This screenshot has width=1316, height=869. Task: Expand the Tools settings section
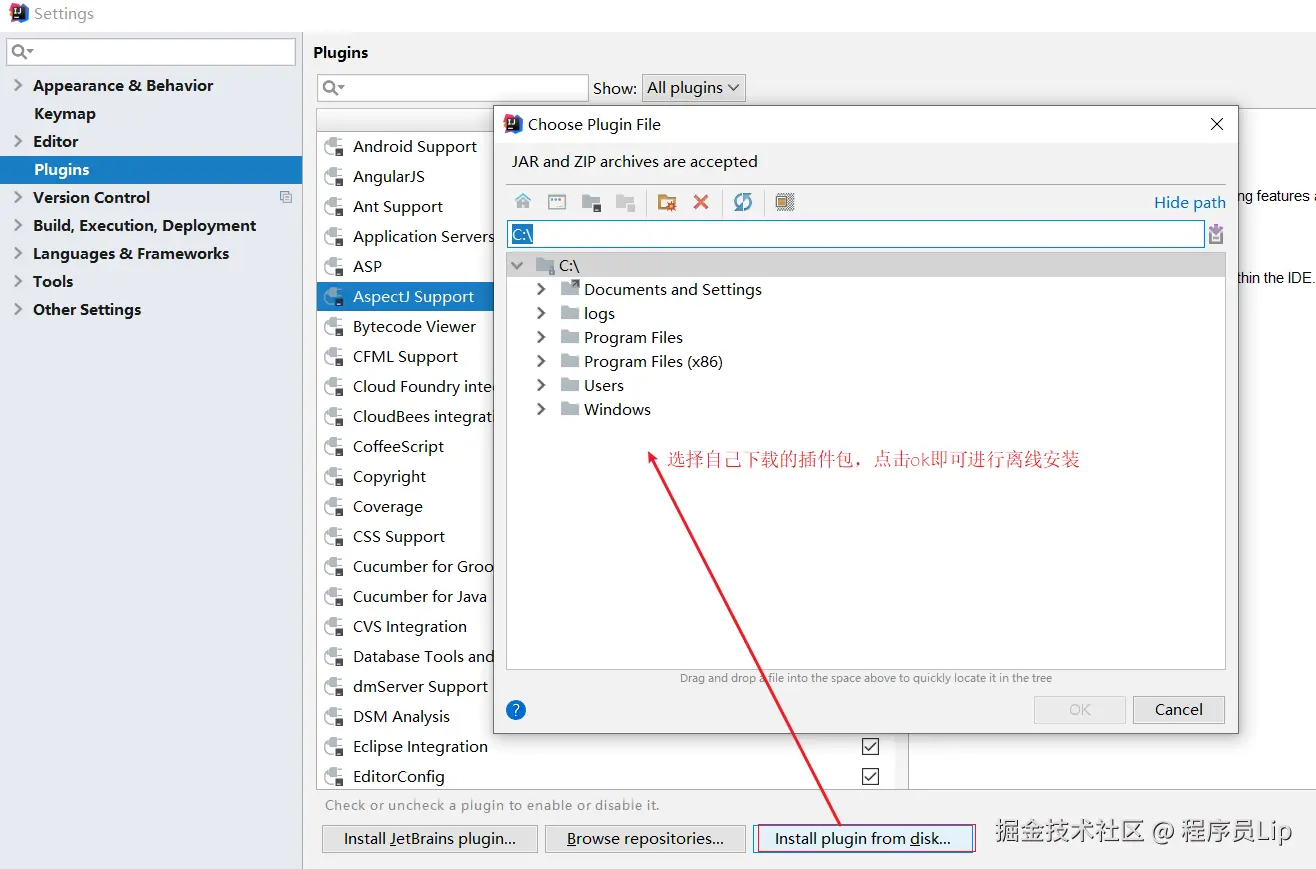tap(17, 281)
